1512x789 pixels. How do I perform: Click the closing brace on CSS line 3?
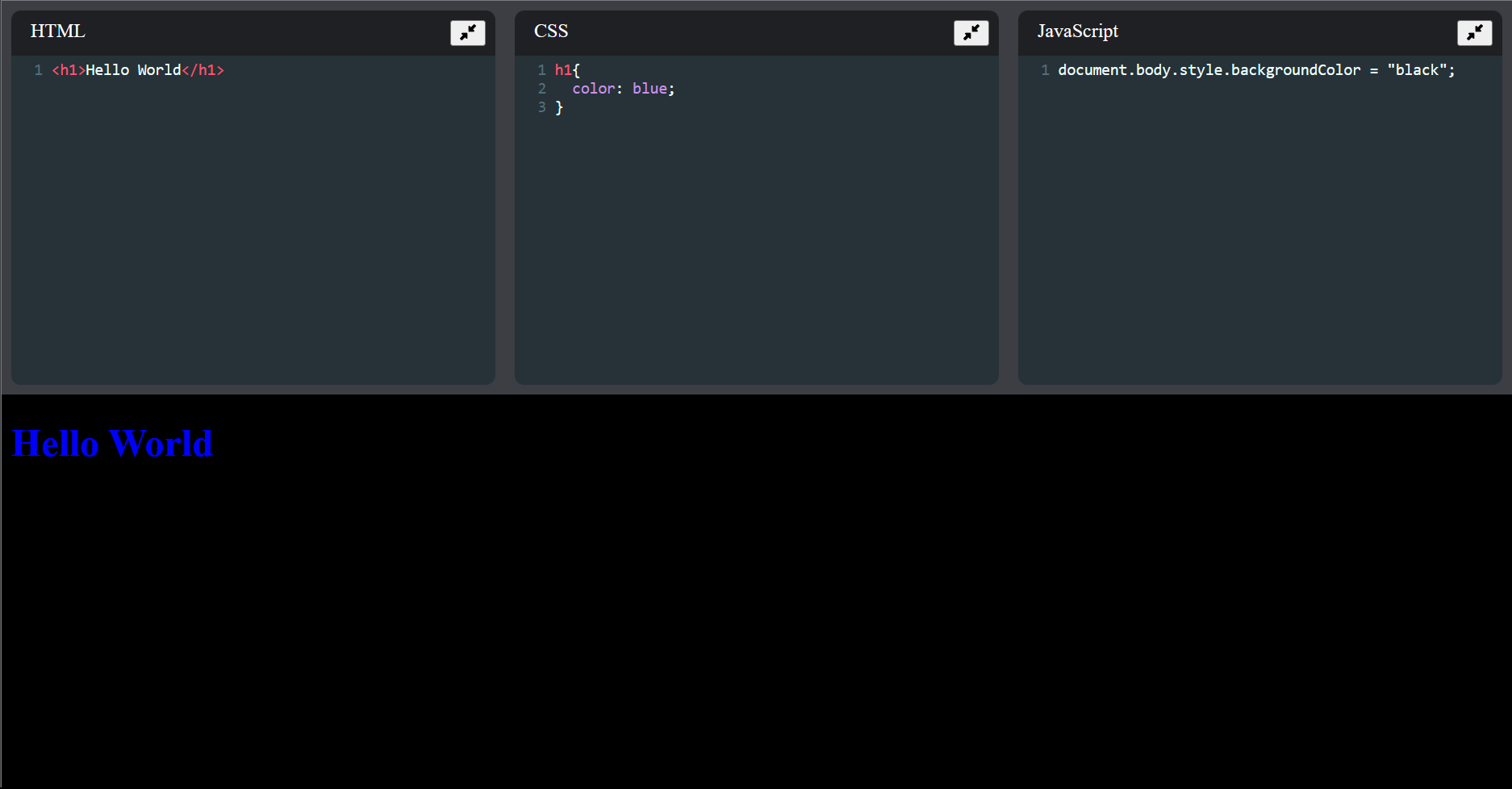pos(558,107)
